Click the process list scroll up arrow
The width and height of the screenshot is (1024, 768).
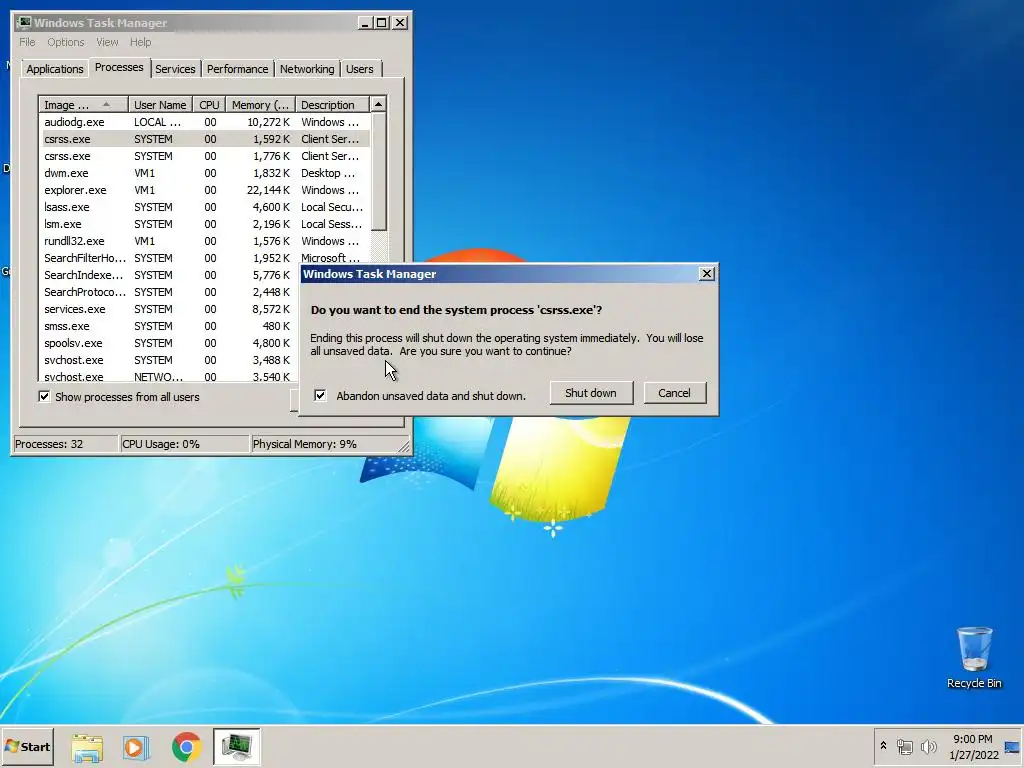[x=379, y=104]
